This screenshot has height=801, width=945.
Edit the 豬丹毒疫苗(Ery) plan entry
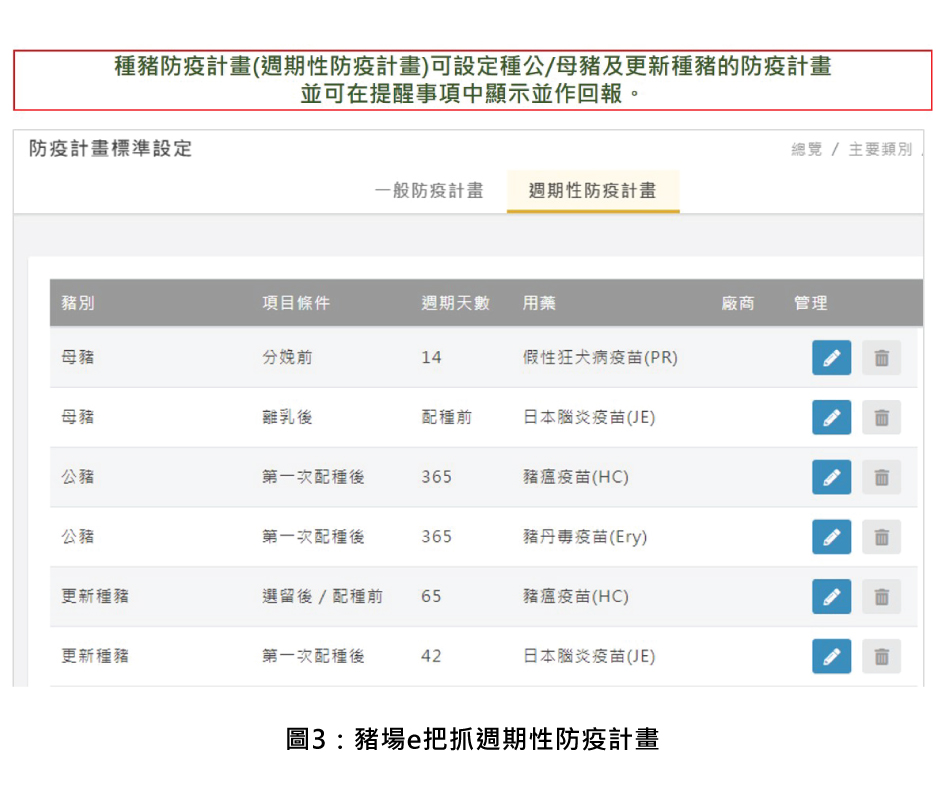tap(831, 537)
